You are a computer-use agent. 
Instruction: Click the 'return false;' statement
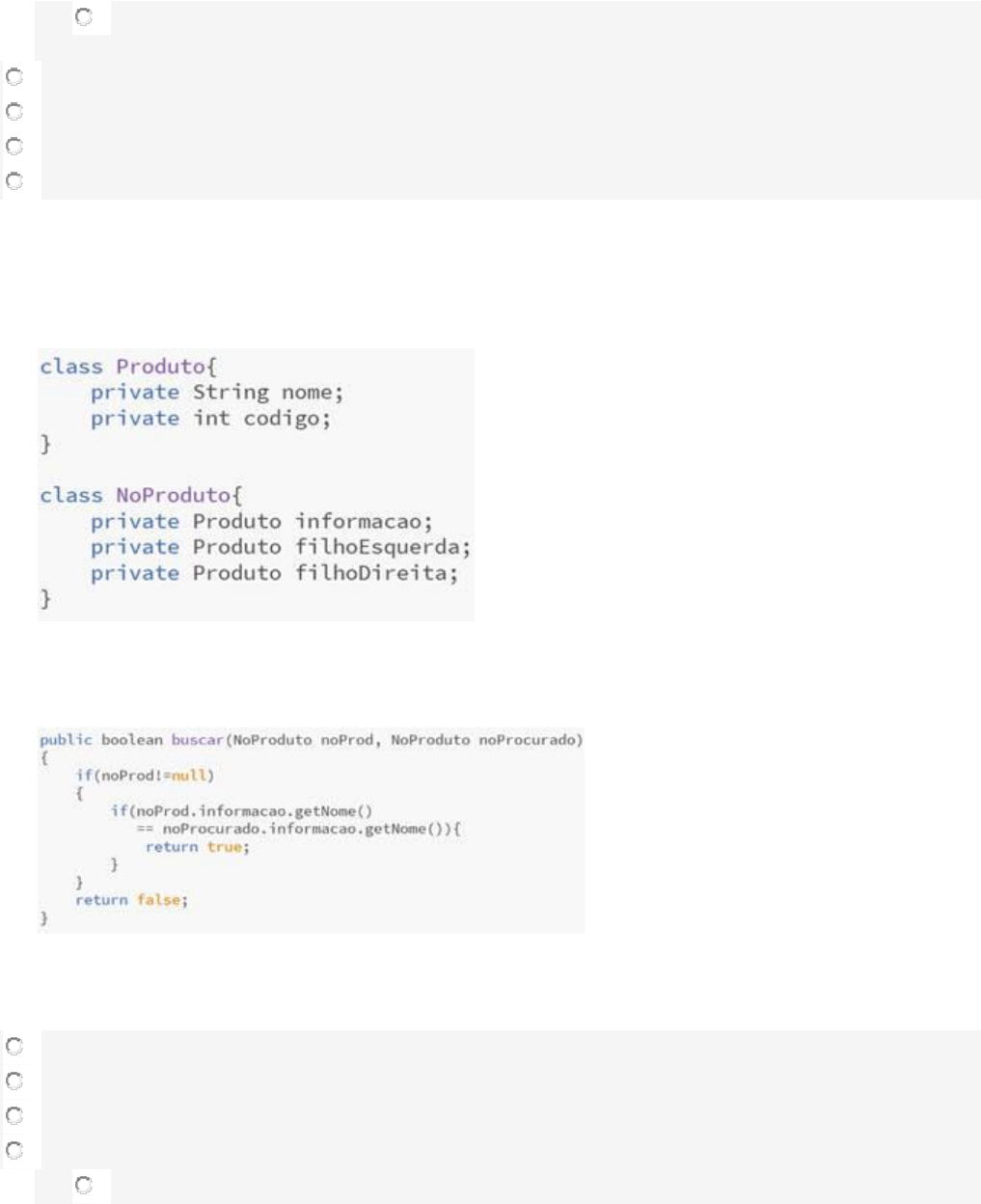pos(131,900)
